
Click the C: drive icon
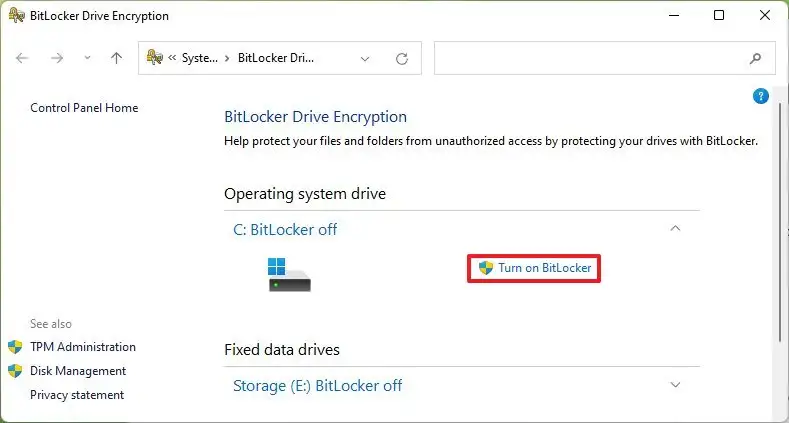coord(289,274)
